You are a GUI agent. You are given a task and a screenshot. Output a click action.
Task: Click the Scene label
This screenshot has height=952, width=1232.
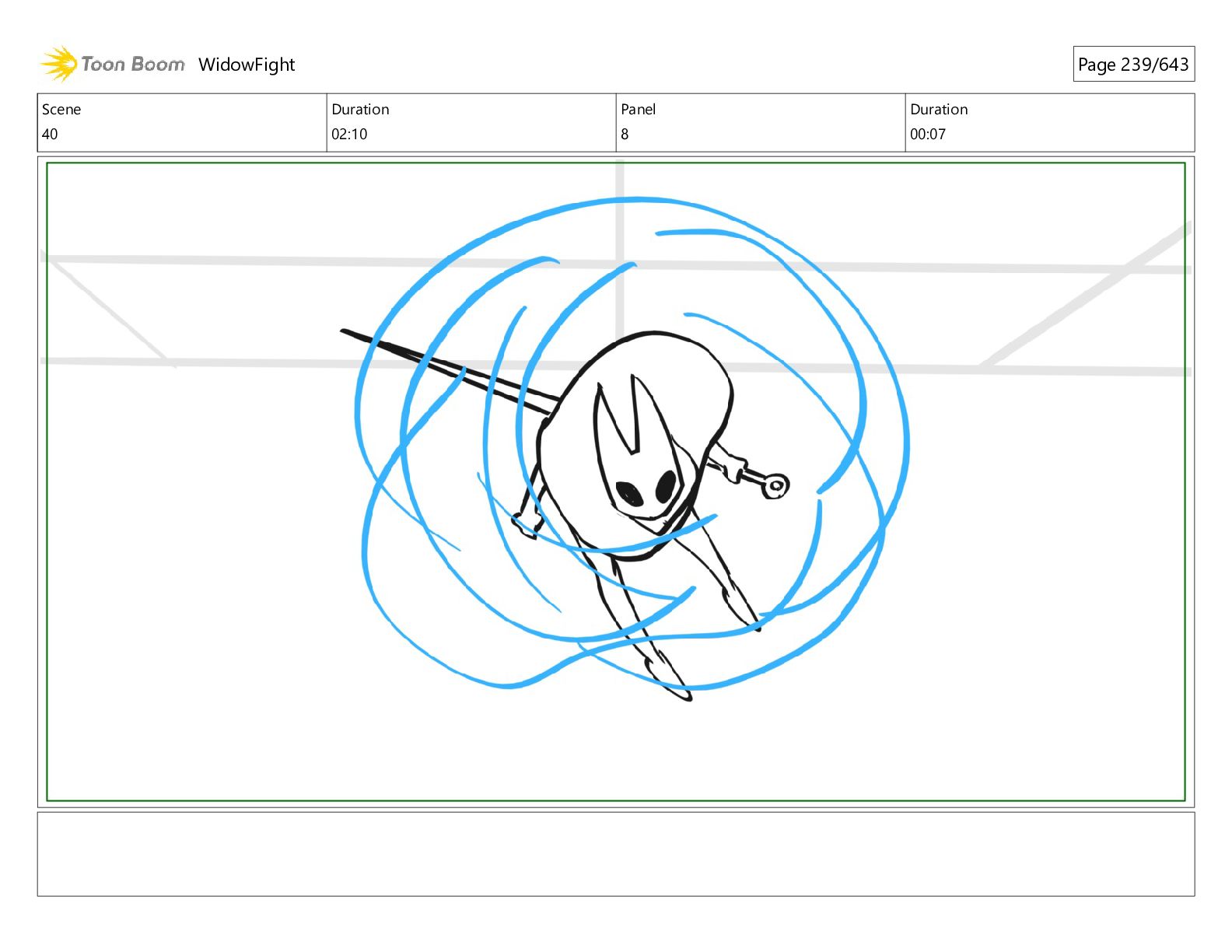(x=61, y=110)
